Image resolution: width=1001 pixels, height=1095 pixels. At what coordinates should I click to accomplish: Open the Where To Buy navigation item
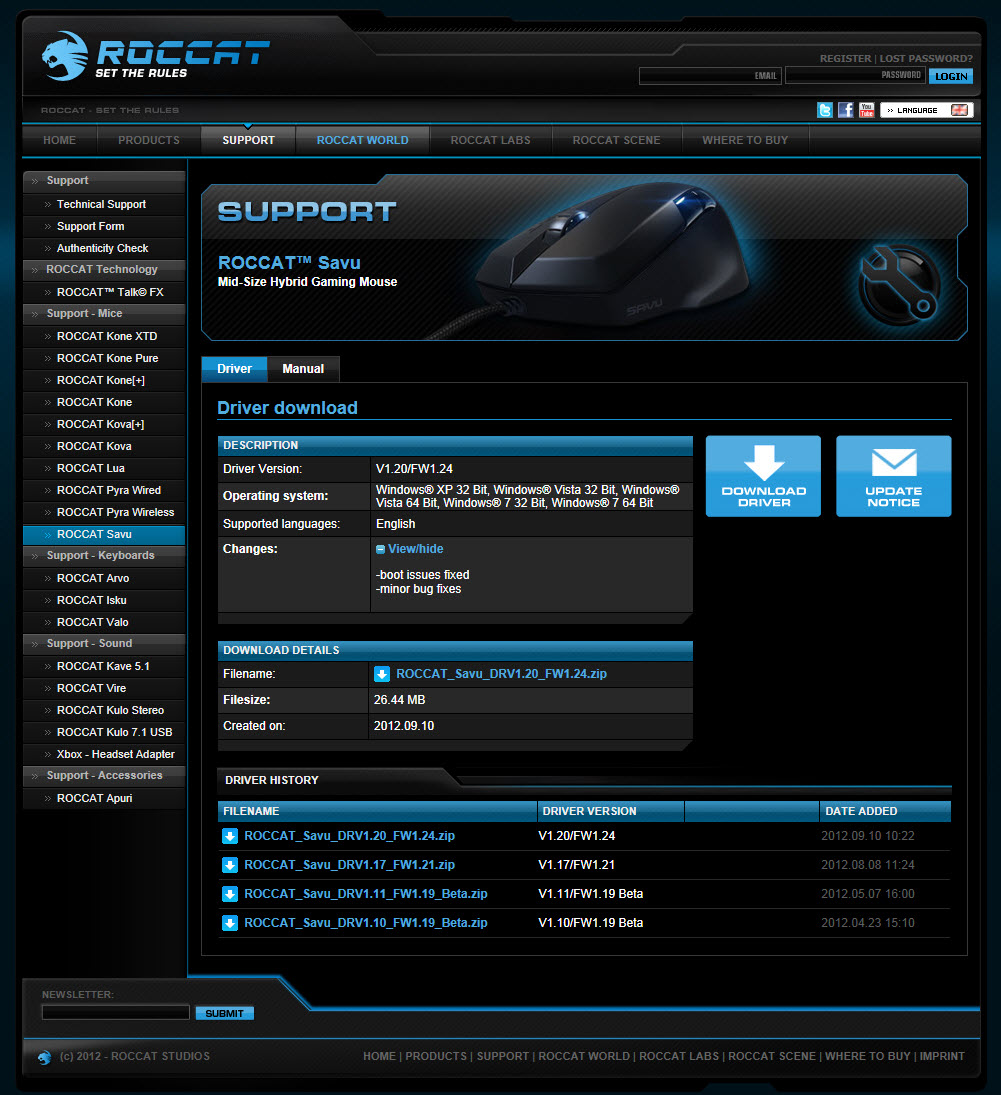(745, 140)
